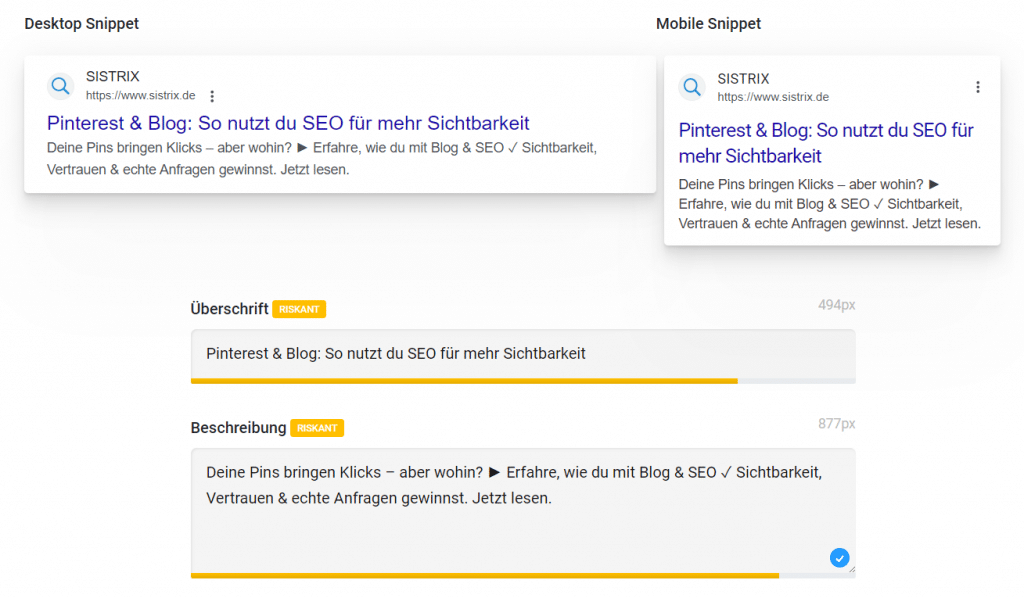Click the desktop snippet blue title link

pos(288,123)
